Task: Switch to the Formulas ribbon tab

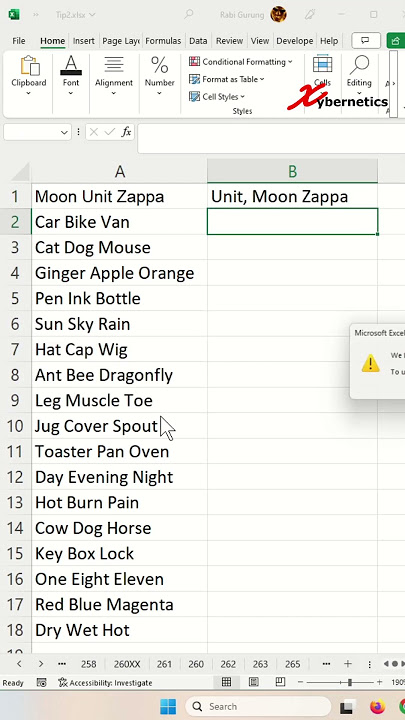Action: [x=163, y=41]
